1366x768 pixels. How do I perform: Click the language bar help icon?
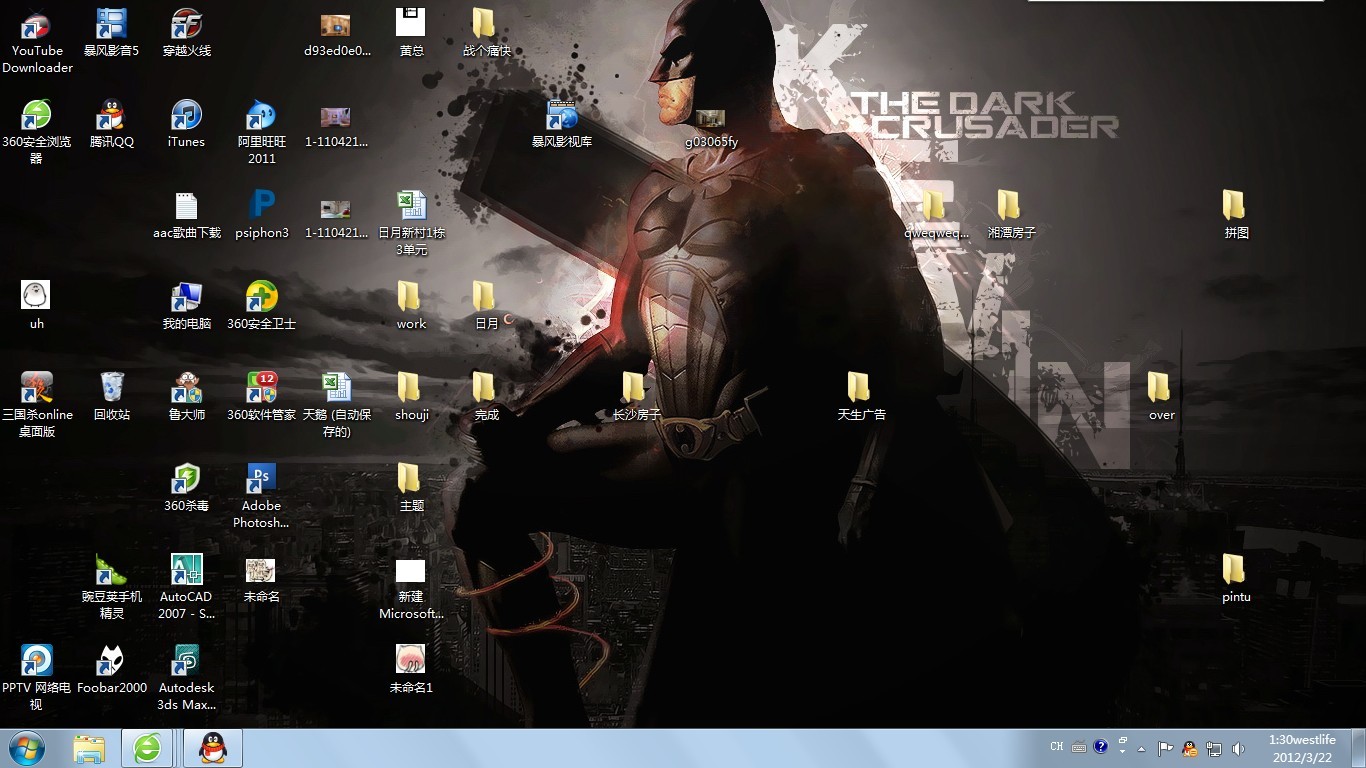1101,747
